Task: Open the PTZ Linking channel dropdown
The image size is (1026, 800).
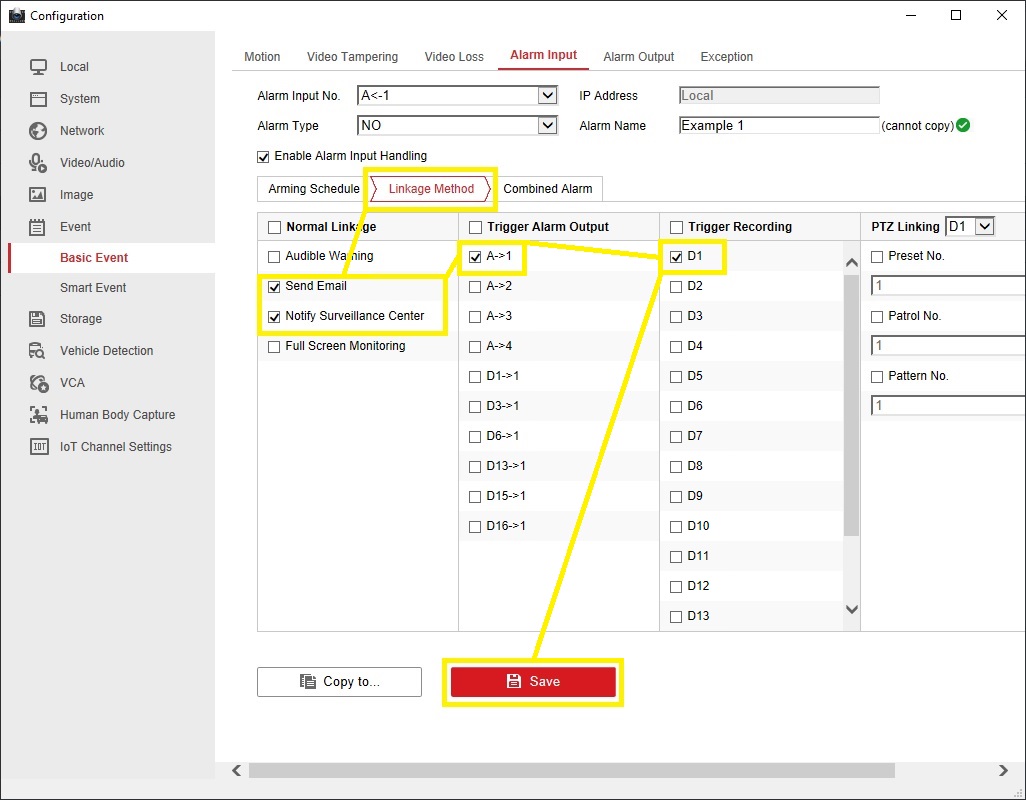Action: pyautogui.click(x=984, y=227)
